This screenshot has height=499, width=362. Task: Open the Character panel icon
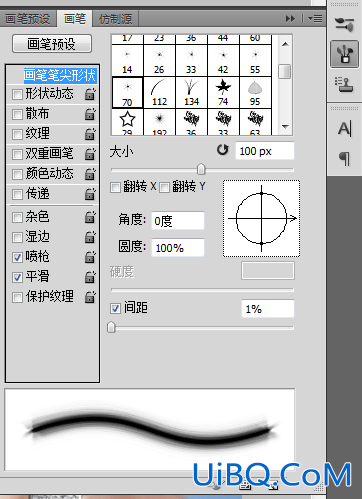[x=345, y=128]
